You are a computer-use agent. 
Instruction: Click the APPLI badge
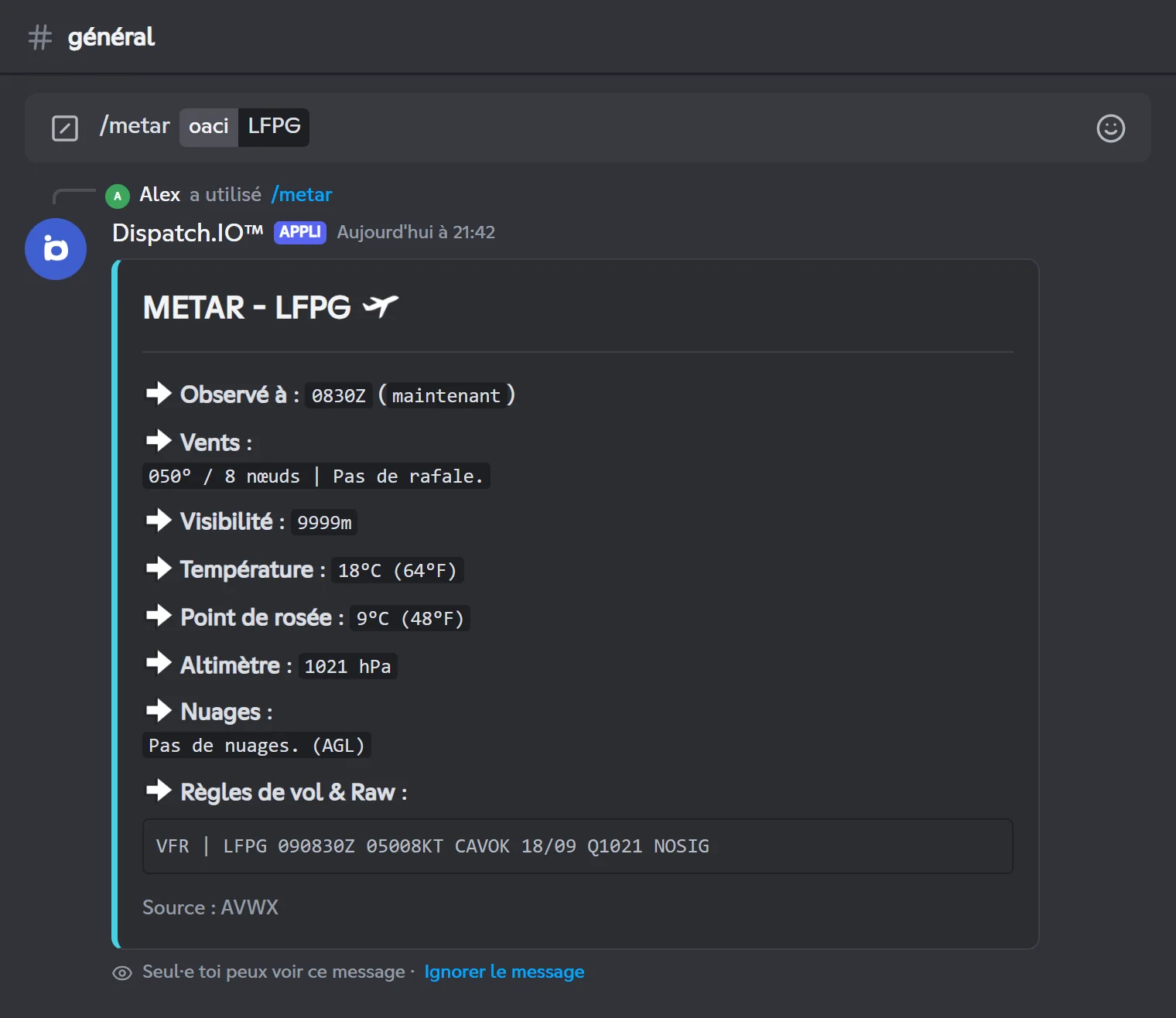[300, 232]
